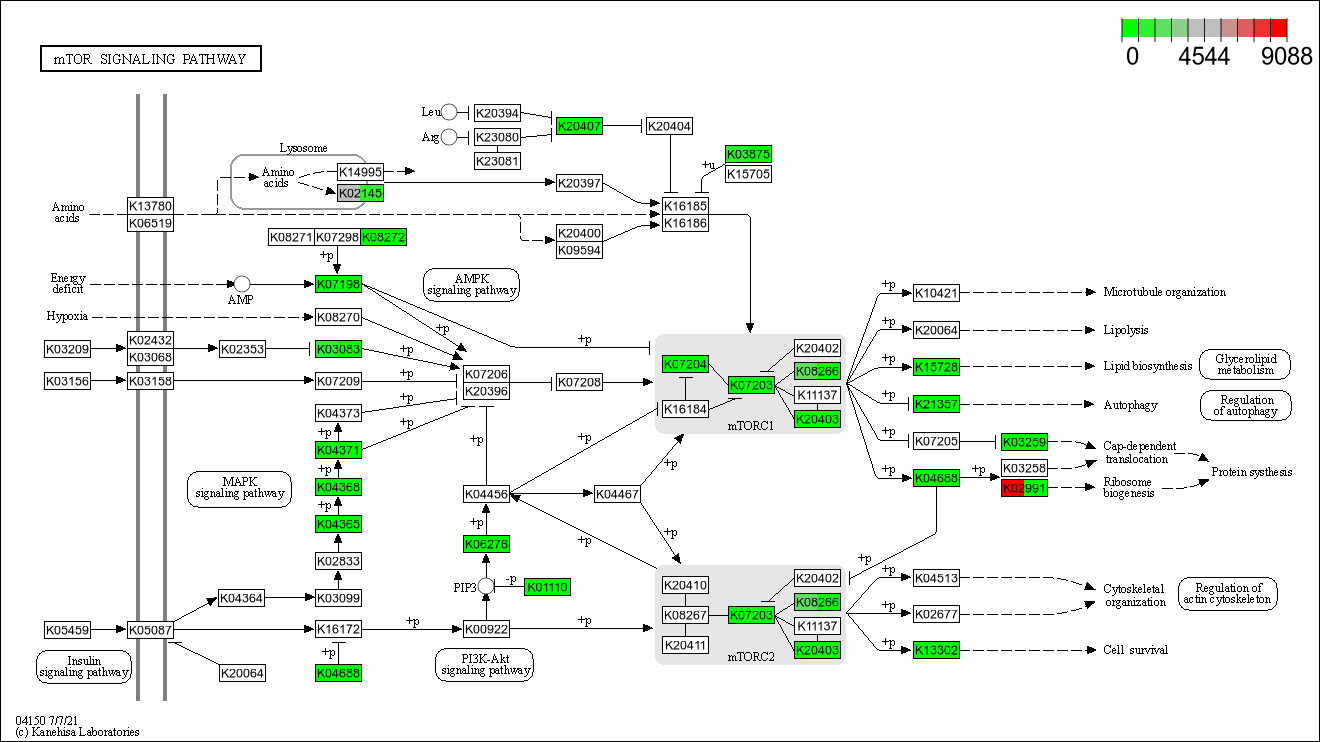Click the red K02991 gene box
Viewport: 1320px width, 742px height.
[1023, 488]
